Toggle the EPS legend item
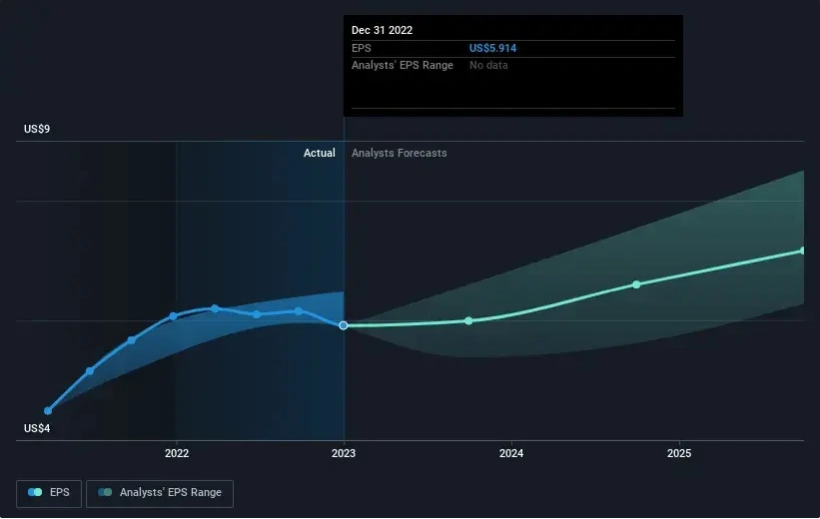 pyautogui.click(x=50, y=493)
